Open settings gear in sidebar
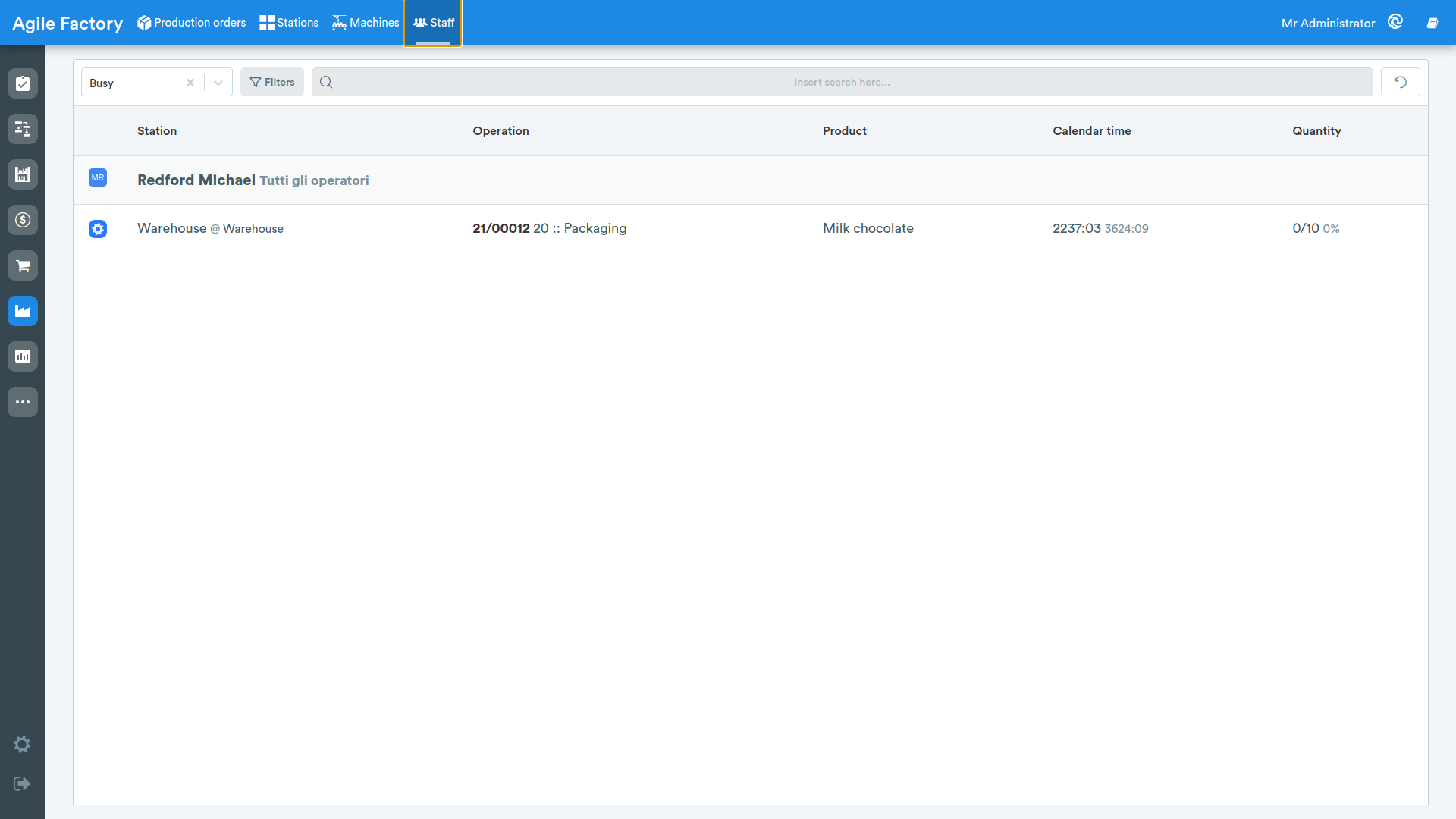 coord(22,744)
